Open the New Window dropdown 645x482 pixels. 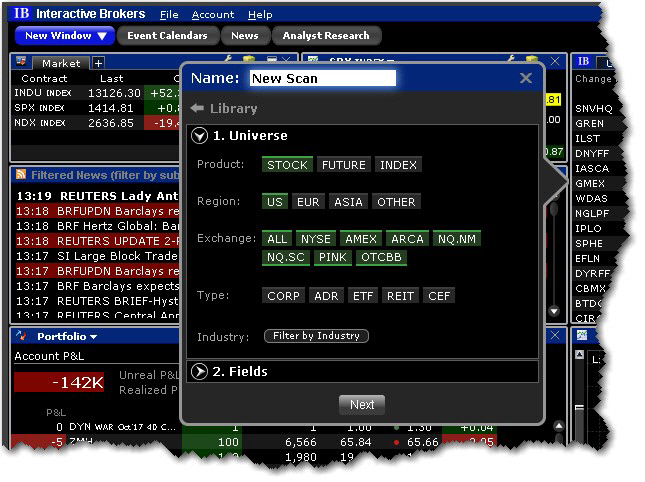coord(64,36)
